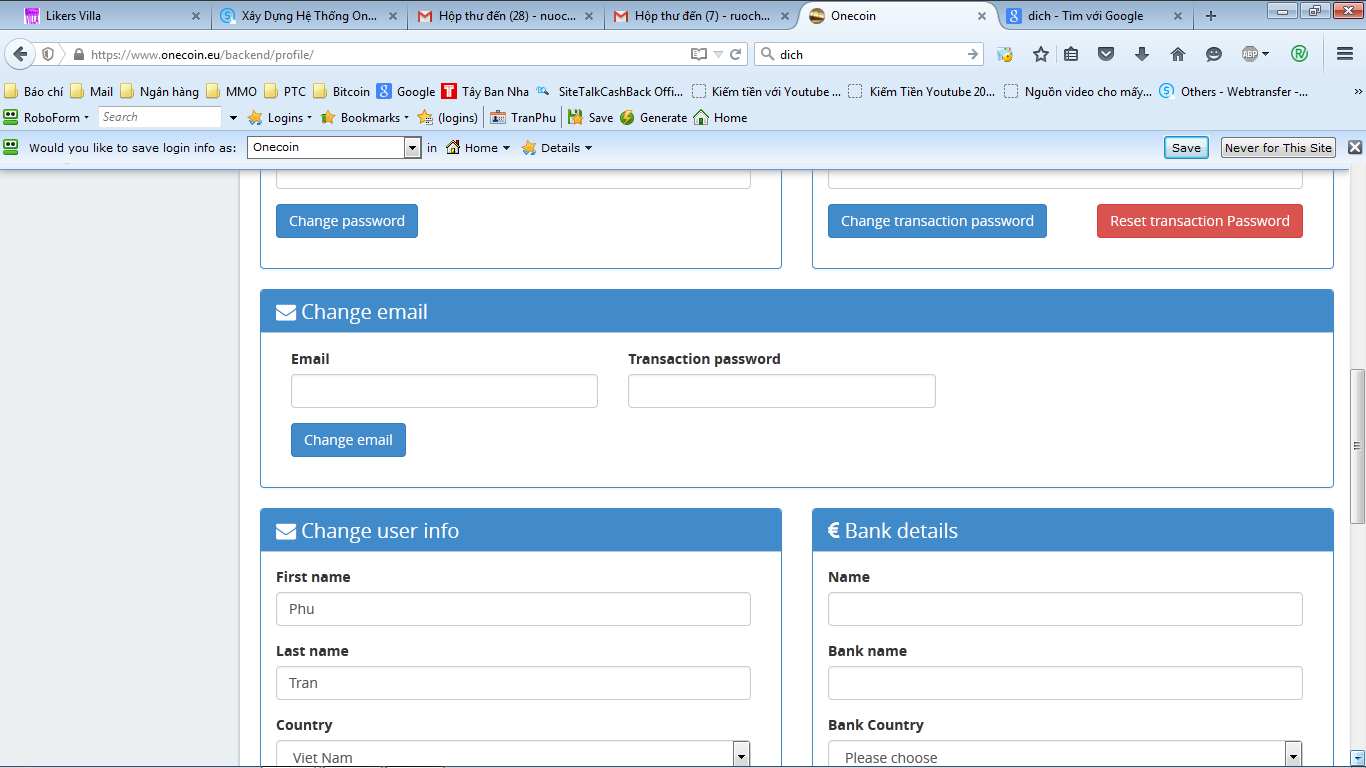Open SiteTalkCashBack bookmark

tap(610, 91)
